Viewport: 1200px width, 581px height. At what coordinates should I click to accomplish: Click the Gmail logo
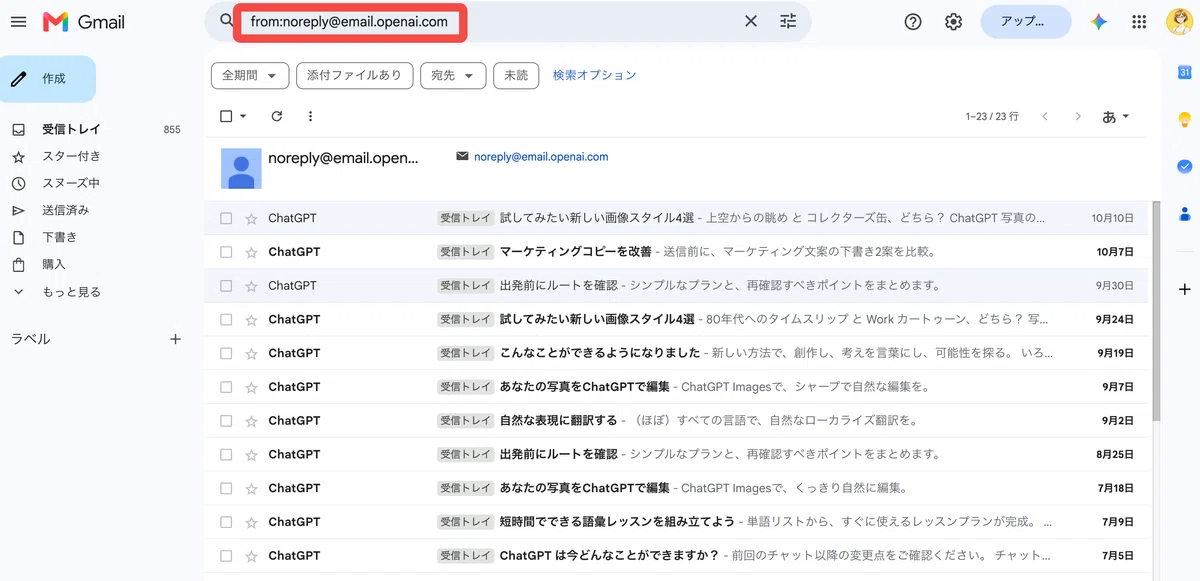pyautogui.click(x=84, y=22)
